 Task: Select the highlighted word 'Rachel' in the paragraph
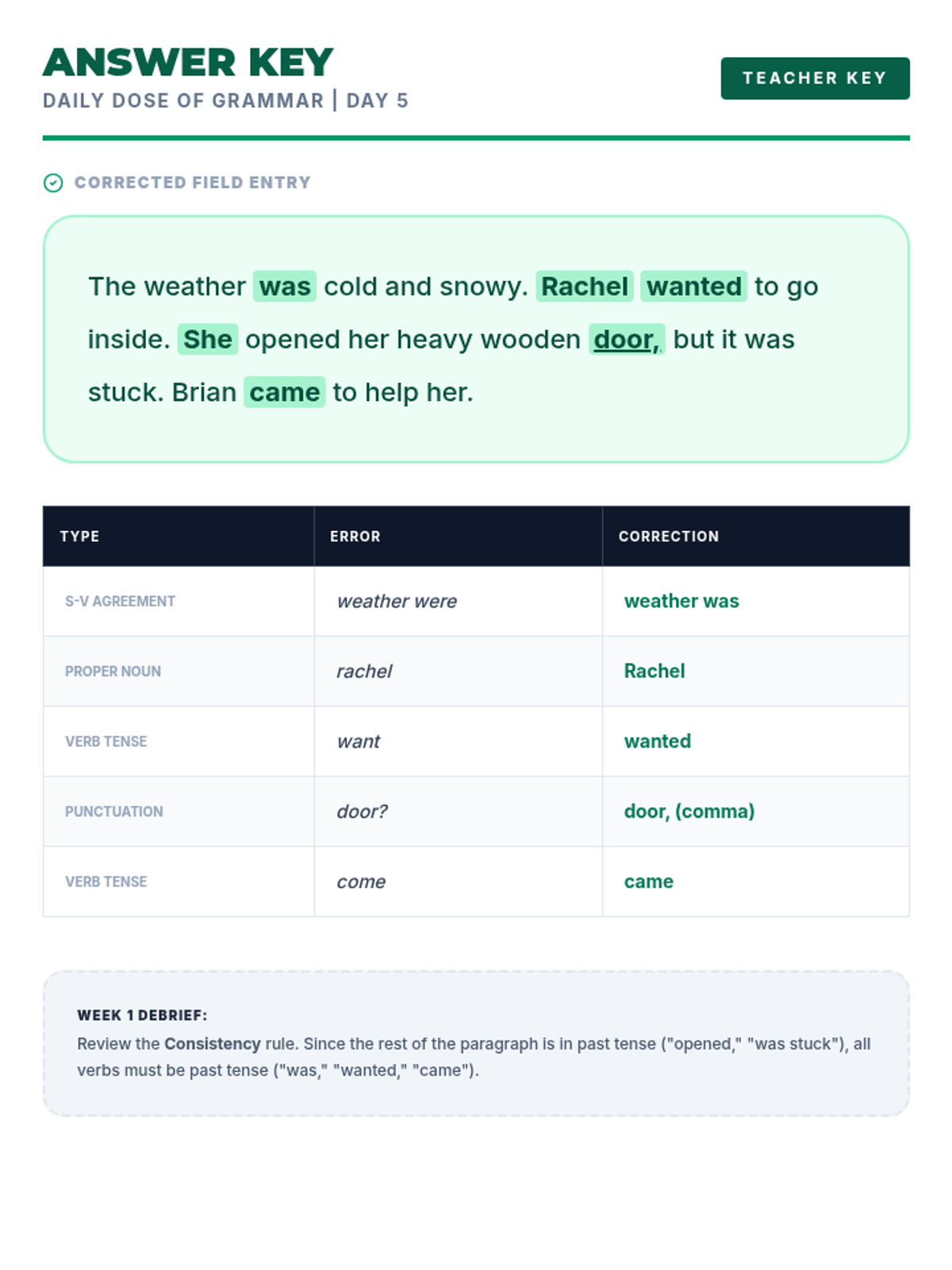(x=585, y=287)
